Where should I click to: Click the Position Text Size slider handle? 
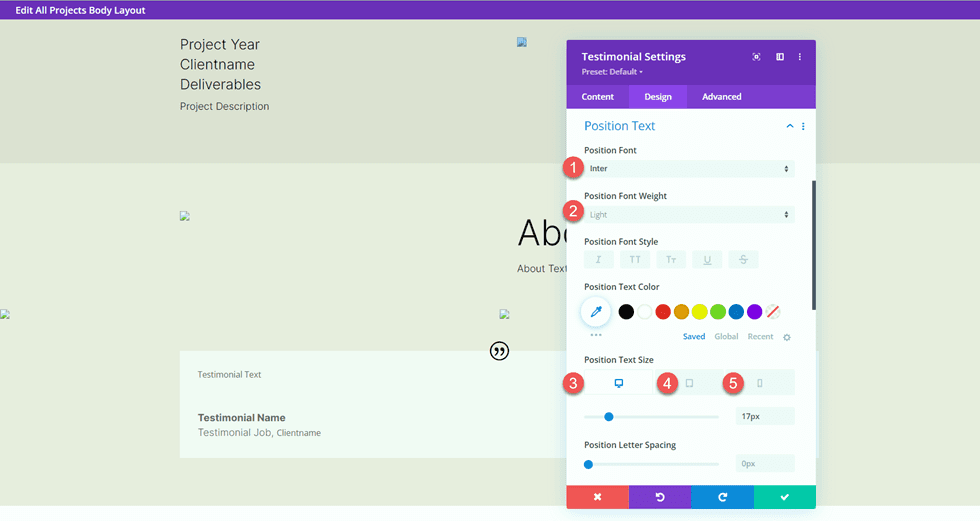(x=609, y=417)
